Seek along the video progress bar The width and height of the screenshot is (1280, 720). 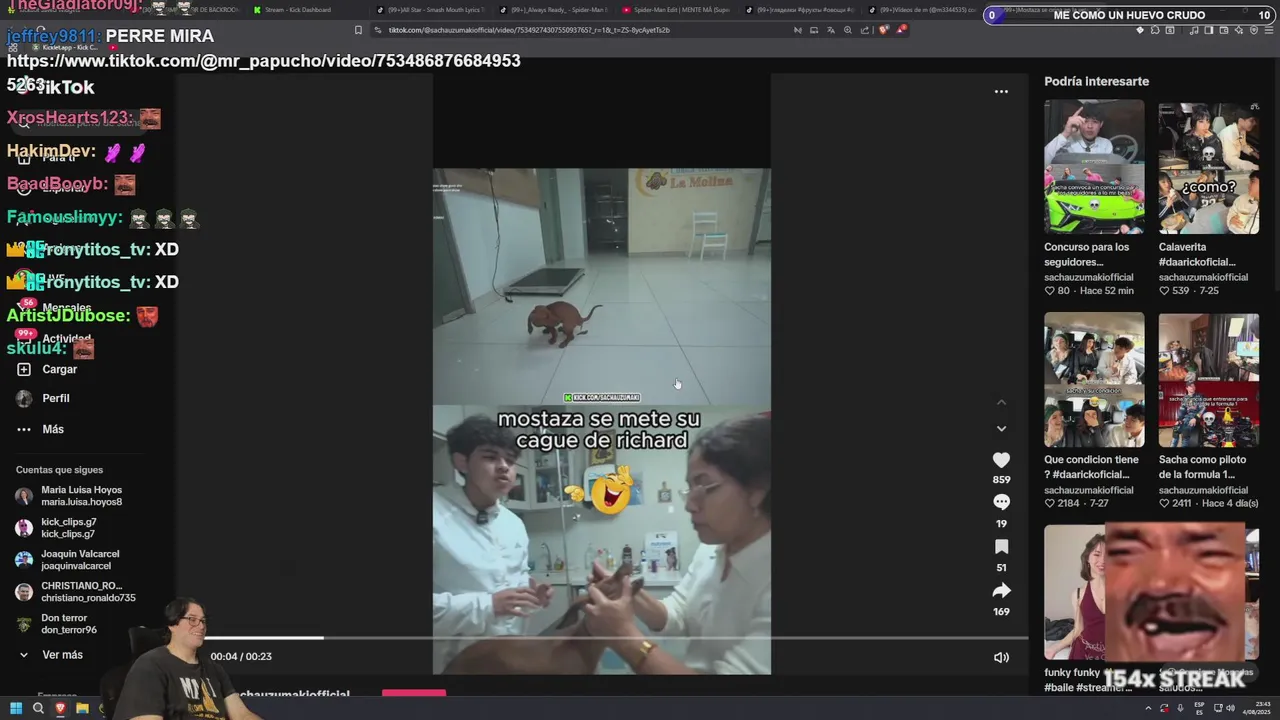click(x=615, y=637)
